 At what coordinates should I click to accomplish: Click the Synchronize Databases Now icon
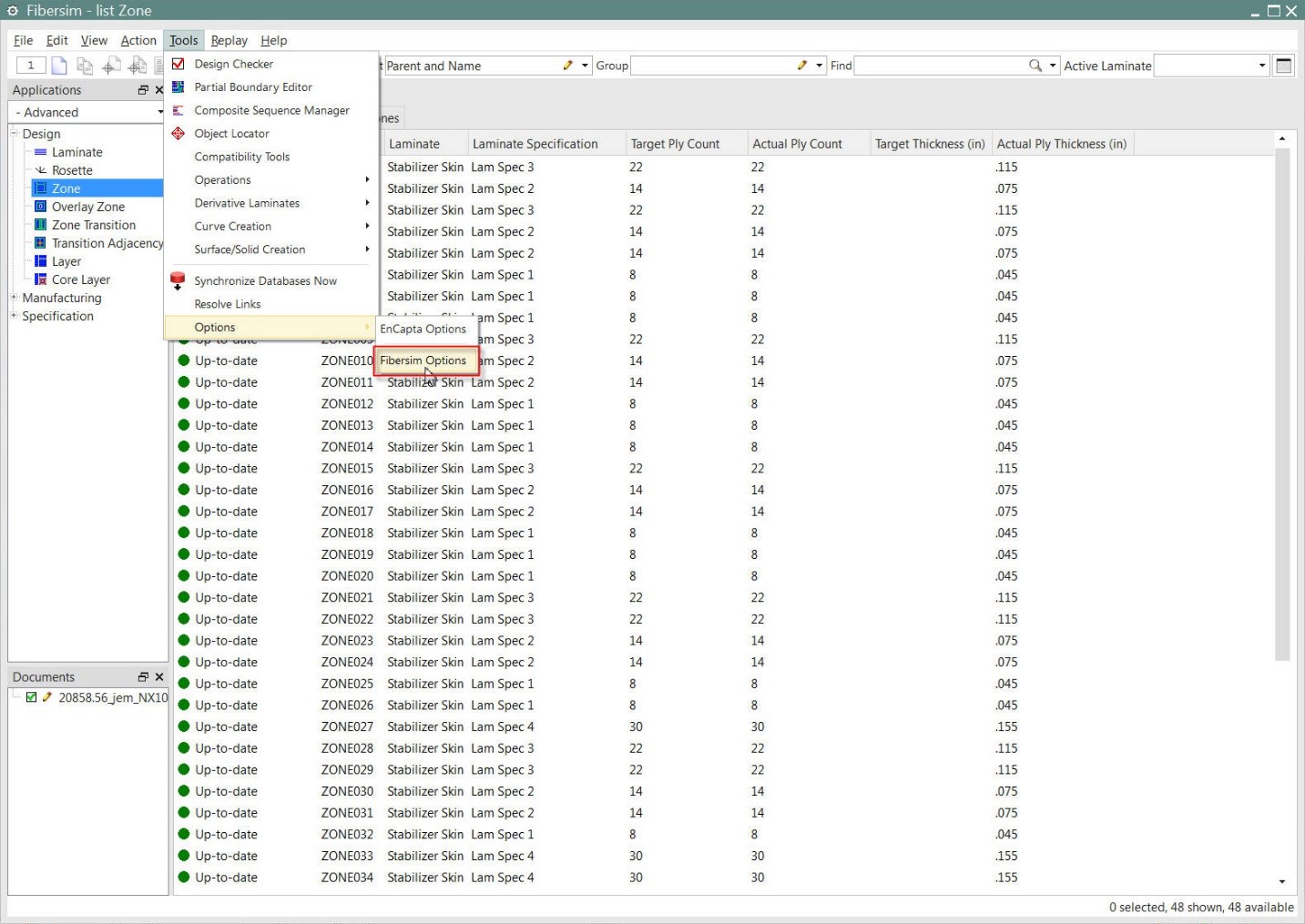pos(178,280)
